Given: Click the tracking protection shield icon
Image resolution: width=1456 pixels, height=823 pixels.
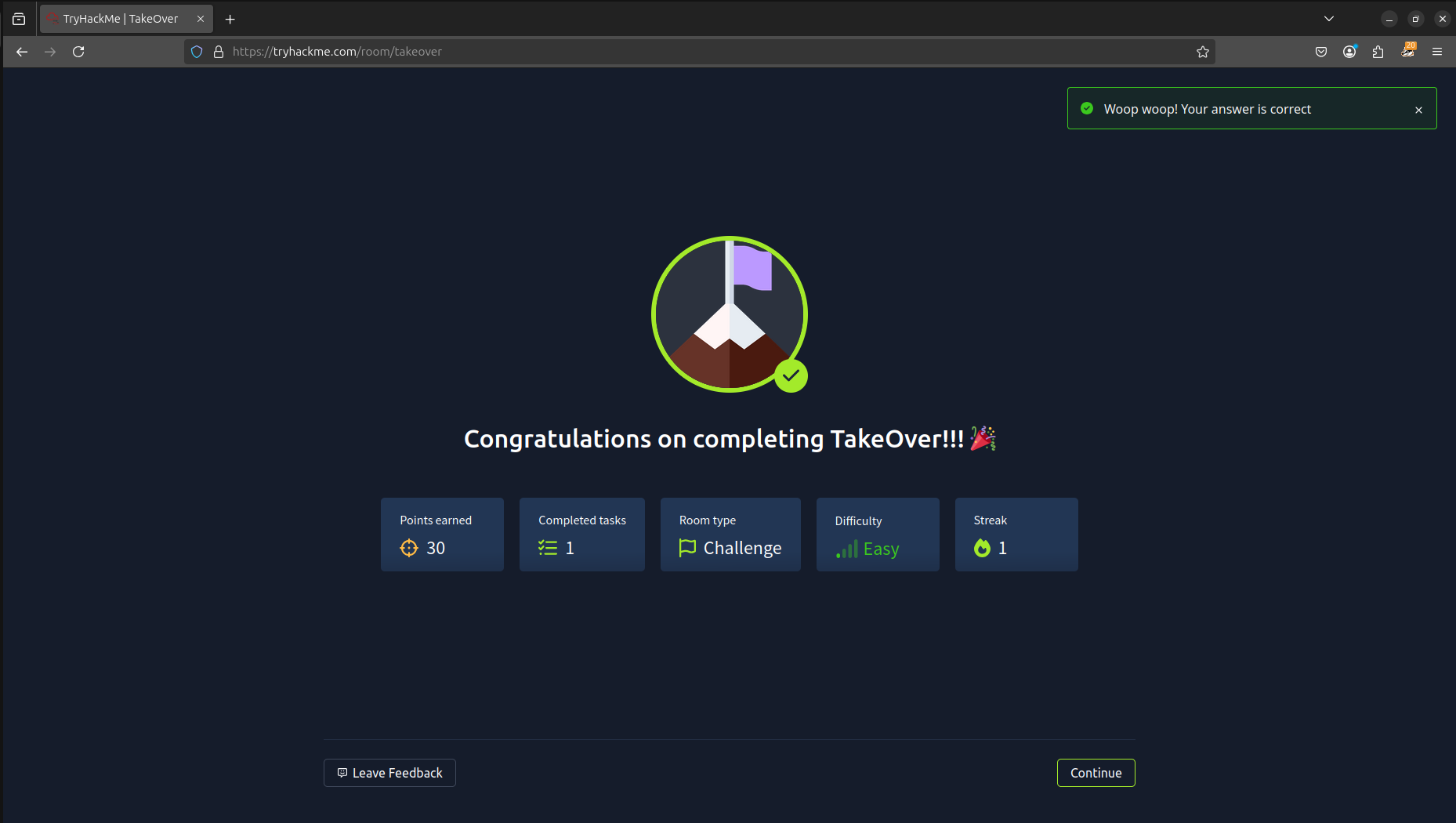Looking at the screenshot, I should coord(197,52).
